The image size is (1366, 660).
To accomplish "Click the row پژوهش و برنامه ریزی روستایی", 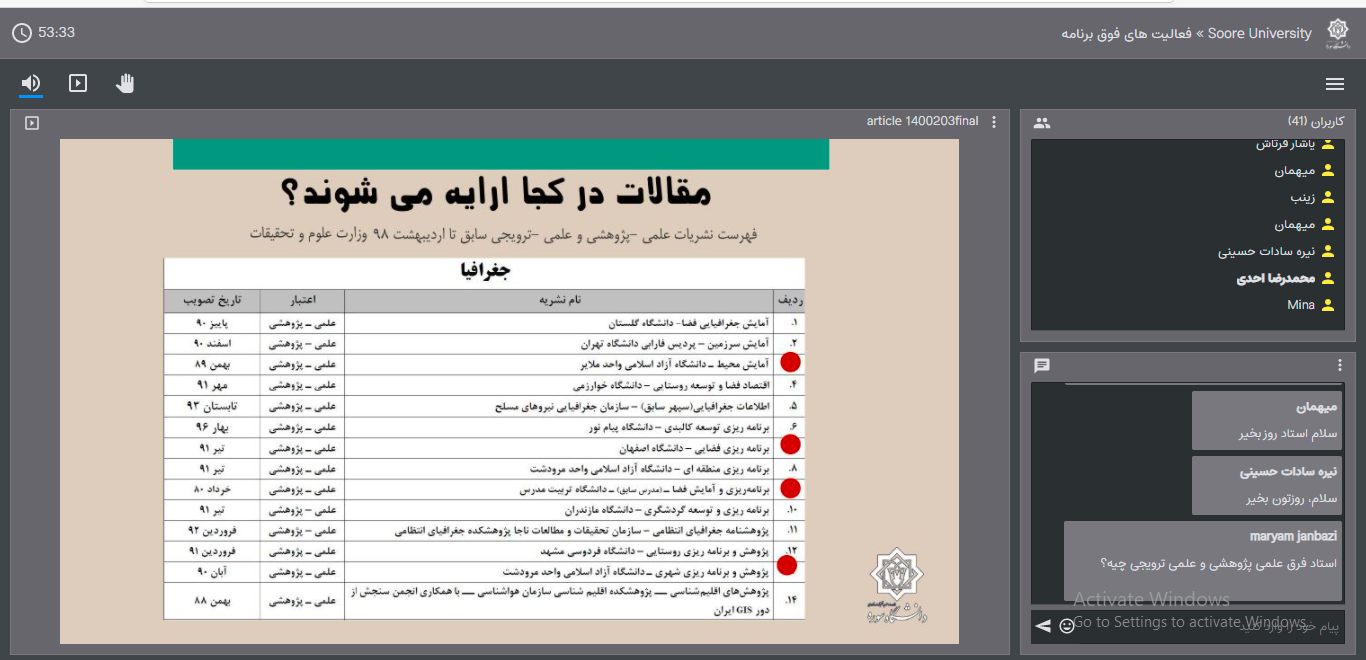I will 484,551.
